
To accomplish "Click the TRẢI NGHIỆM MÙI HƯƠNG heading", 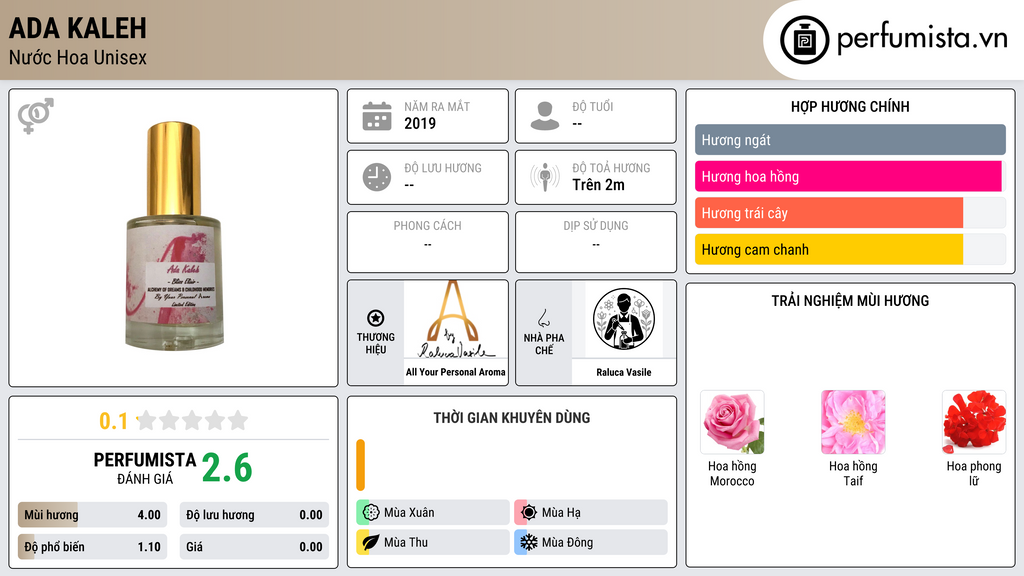I will click(x=850, y=300).
